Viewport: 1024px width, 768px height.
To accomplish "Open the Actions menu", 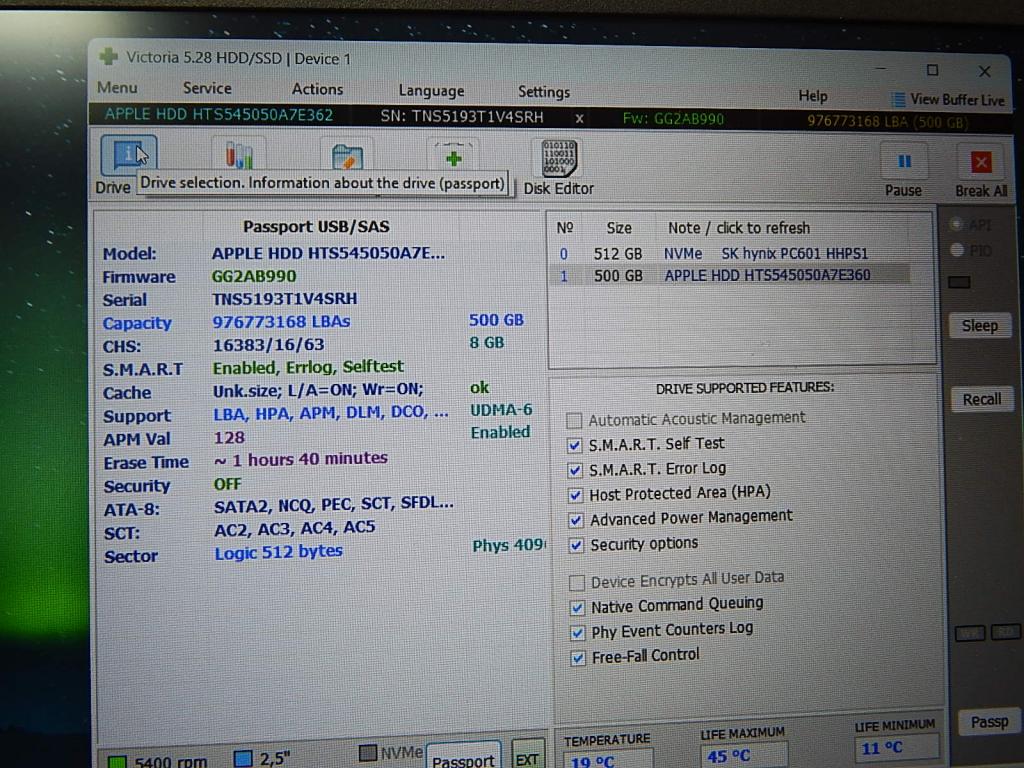I will [x=317, y=89].
